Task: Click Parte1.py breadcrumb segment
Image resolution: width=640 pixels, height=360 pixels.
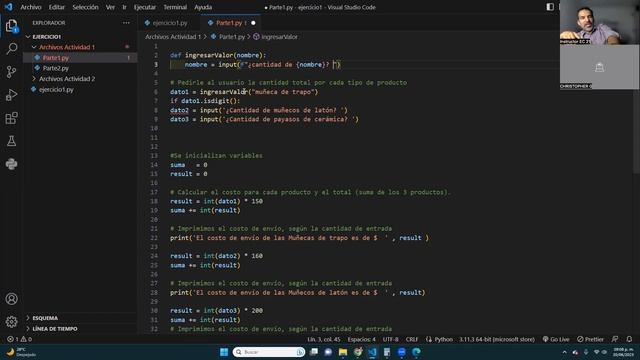Action: coord(231,37)
